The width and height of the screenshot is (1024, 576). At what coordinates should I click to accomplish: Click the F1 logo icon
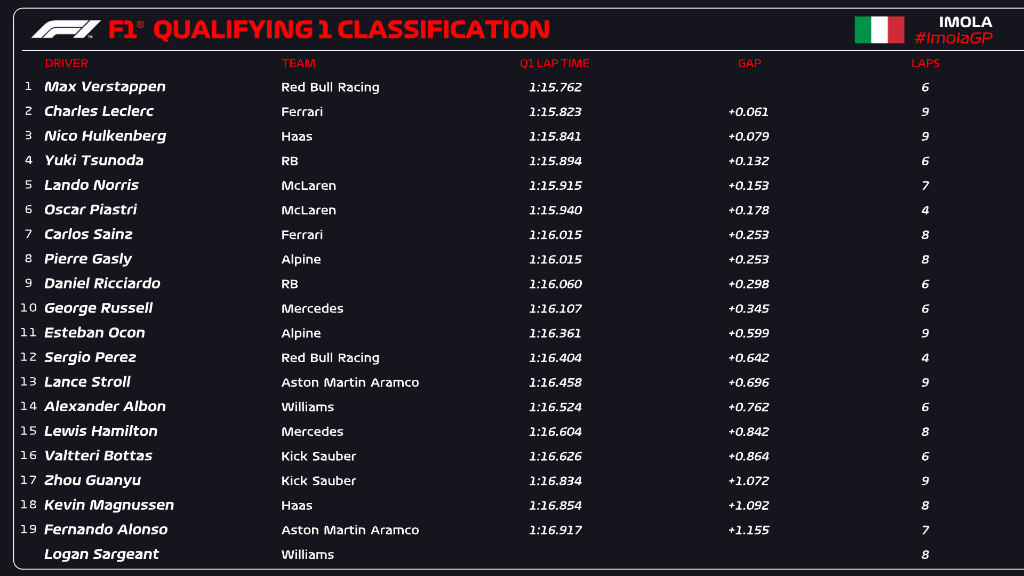click(x=66, y=29)
